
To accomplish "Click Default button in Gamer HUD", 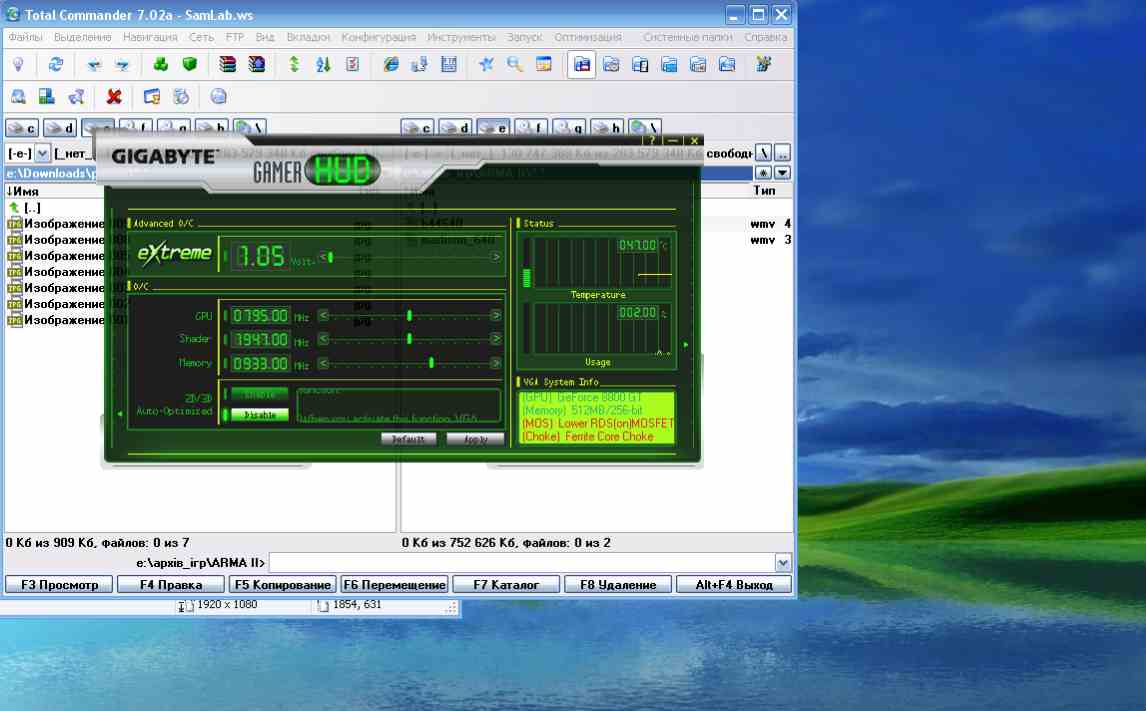I will tap(409, 439).
